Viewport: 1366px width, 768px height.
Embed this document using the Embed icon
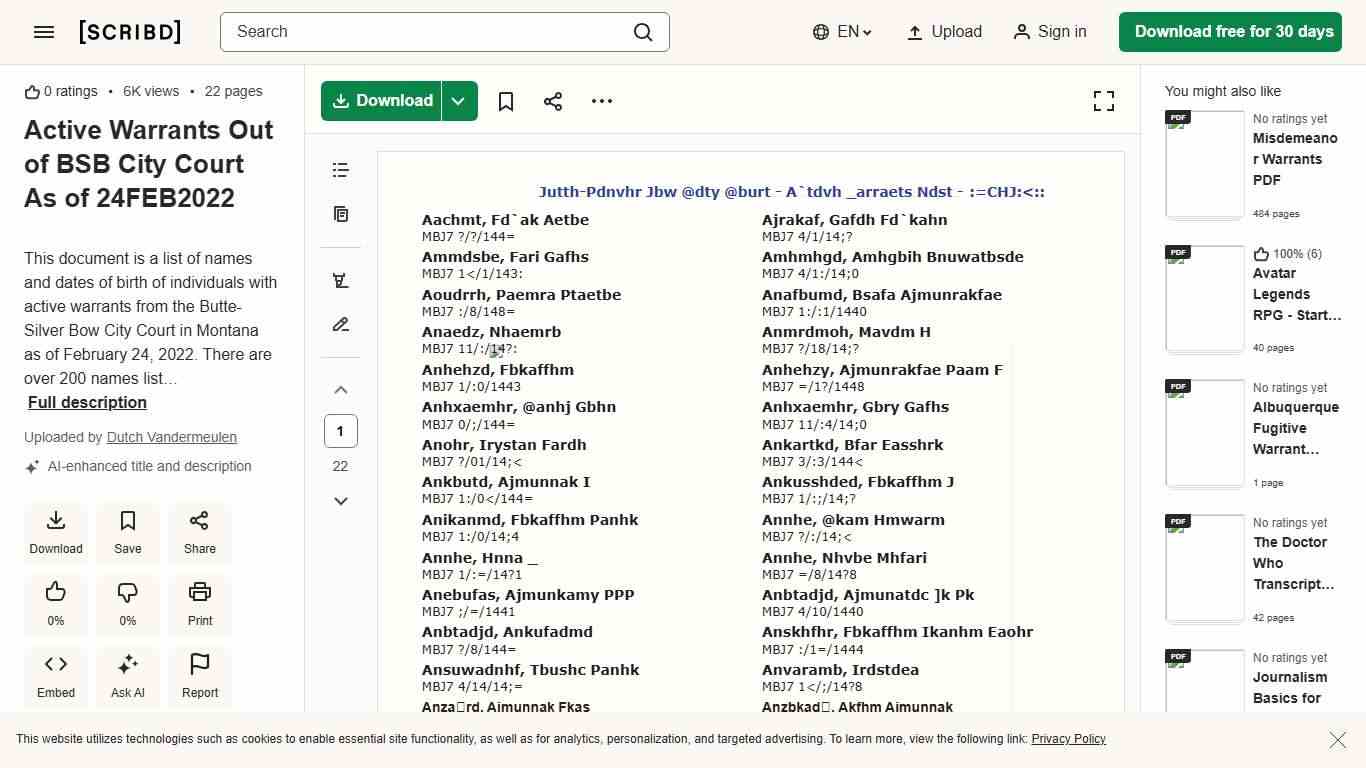[x=55, y=676]
